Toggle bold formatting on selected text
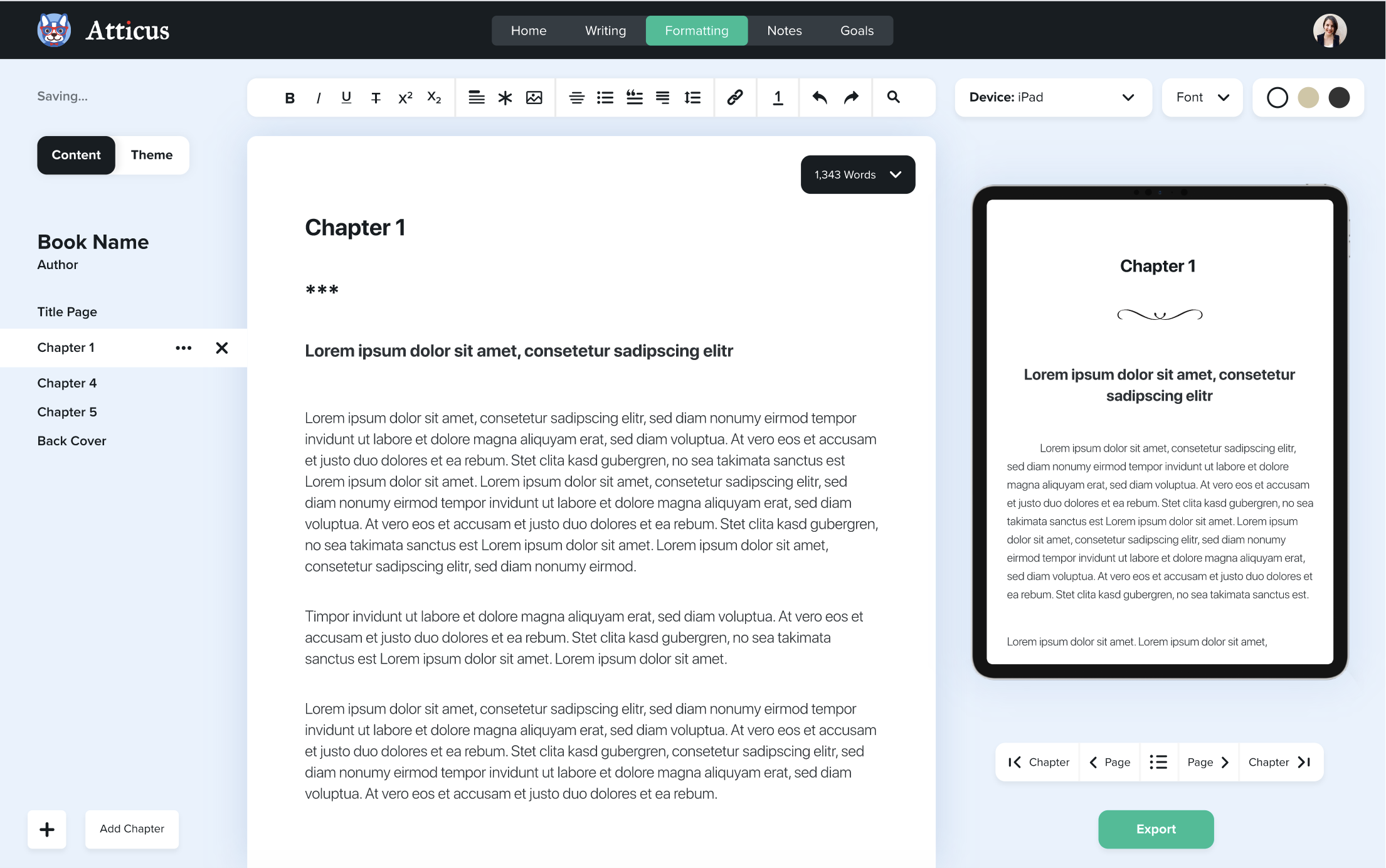This screenshot has width=1386, height=868. pyautogui.click(x=290, y=97)
